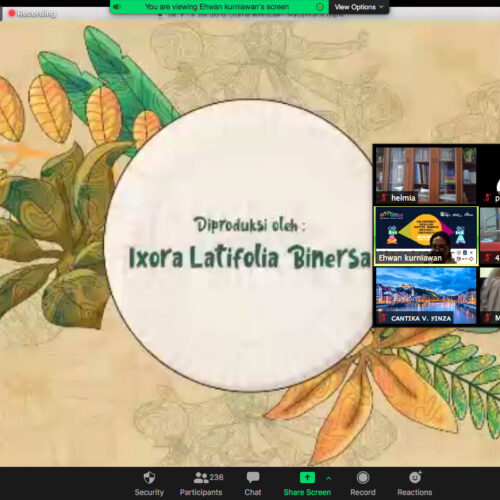Click helmia's muted microphone icon

point(384,198)
